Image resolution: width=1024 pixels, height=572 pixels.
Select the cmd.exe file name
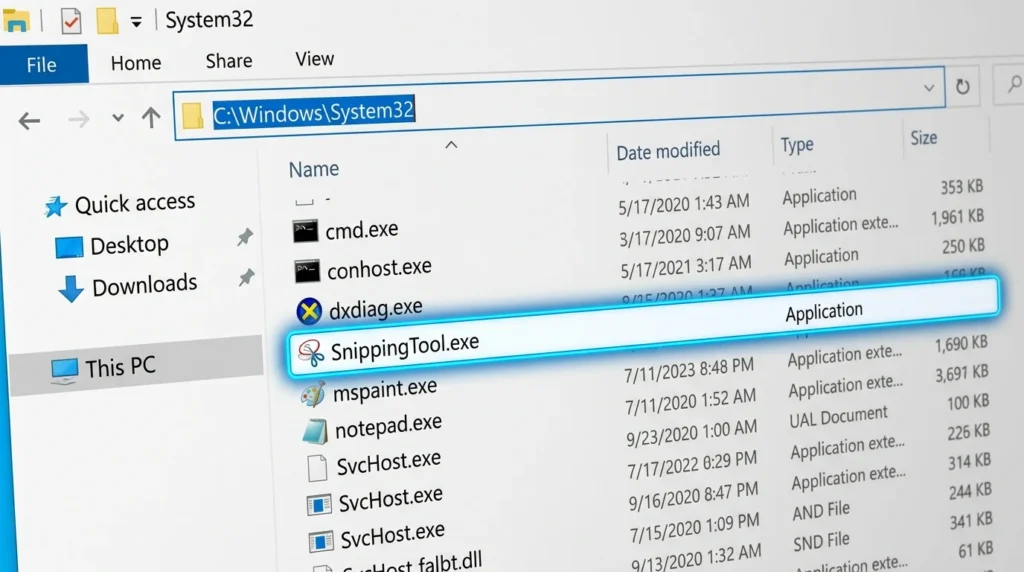pos(362,230)
